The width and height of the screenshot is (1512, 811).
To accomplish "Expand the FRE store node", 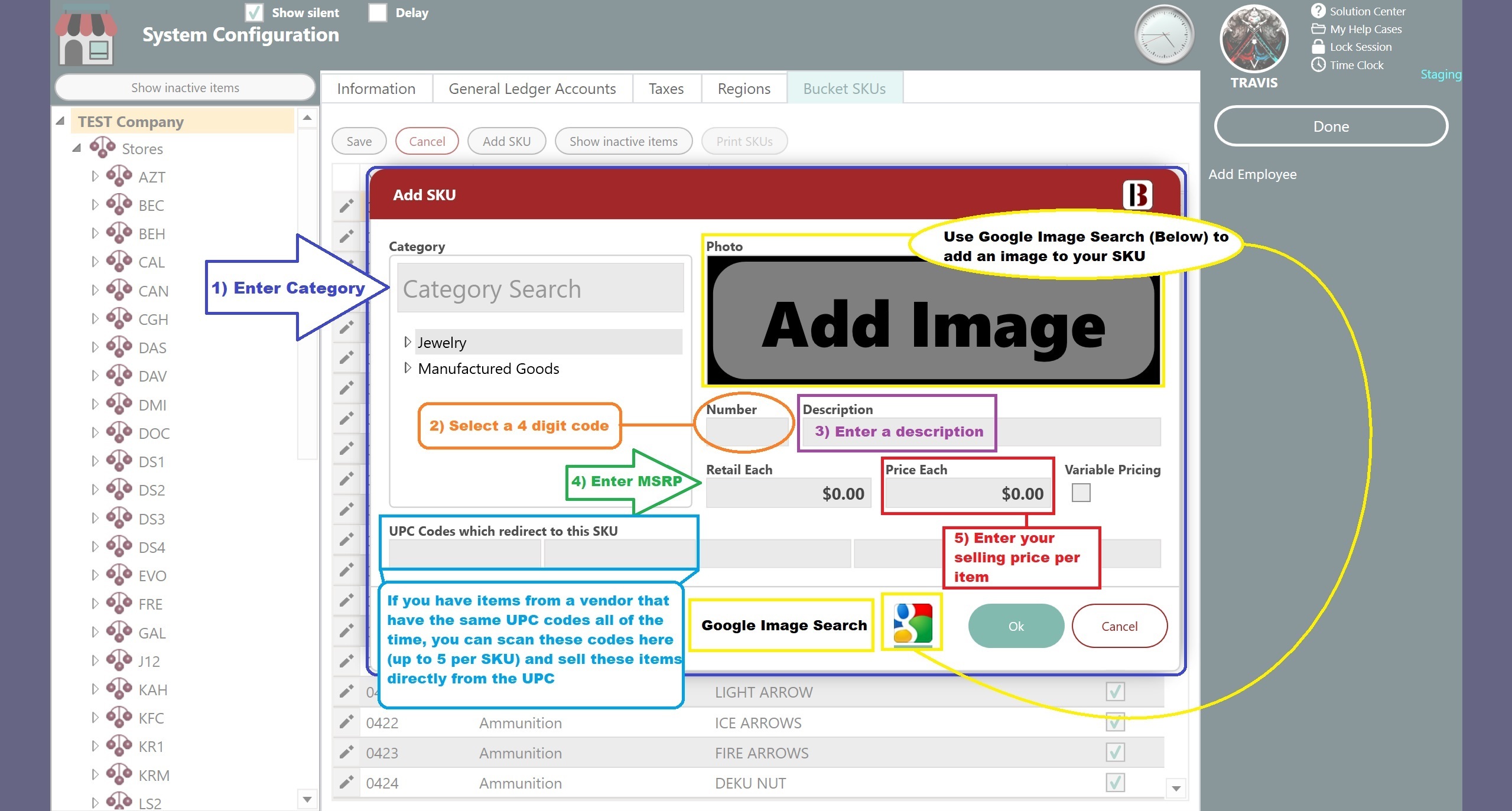I will click(95, 604).
